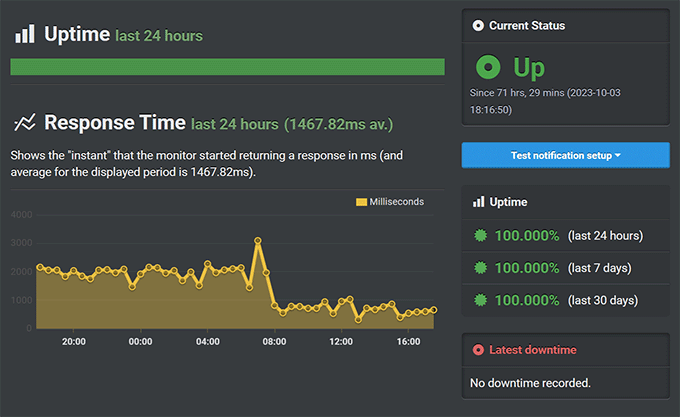
Task: Click the Response Time line graph icon
Action: click(x=25, y=123)
